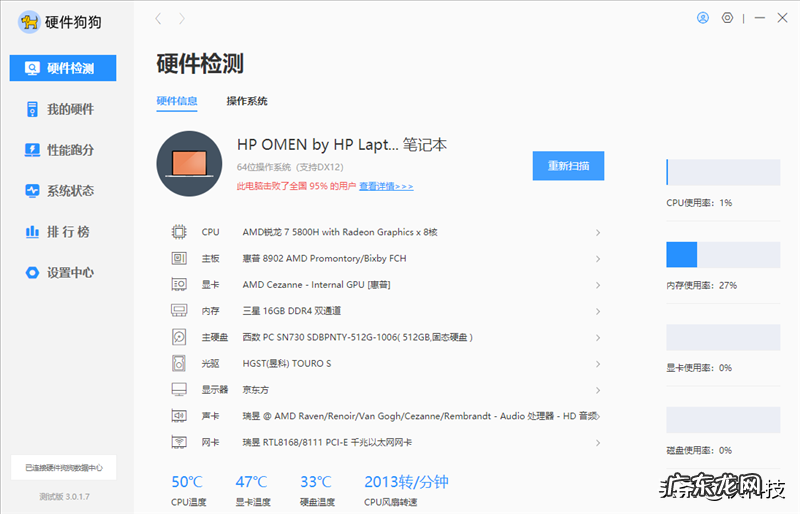This screenshot has width=800, height=514.
Task: Open the settings gear icon in title bar
Action: coord(727,18)
